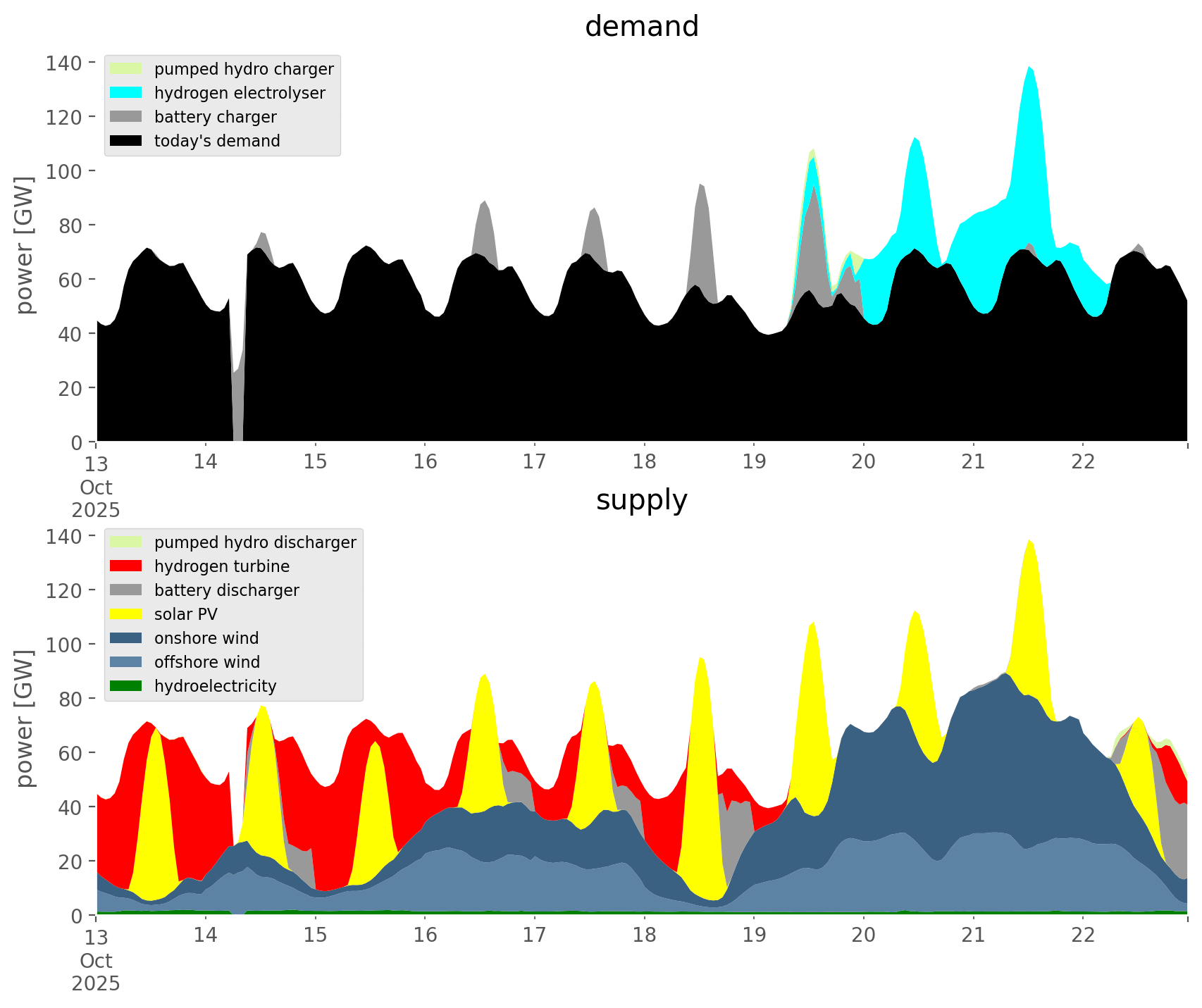Click the "supply" chart title
The width and height of the screenshot is (1202, 1008).
[641, 500]
